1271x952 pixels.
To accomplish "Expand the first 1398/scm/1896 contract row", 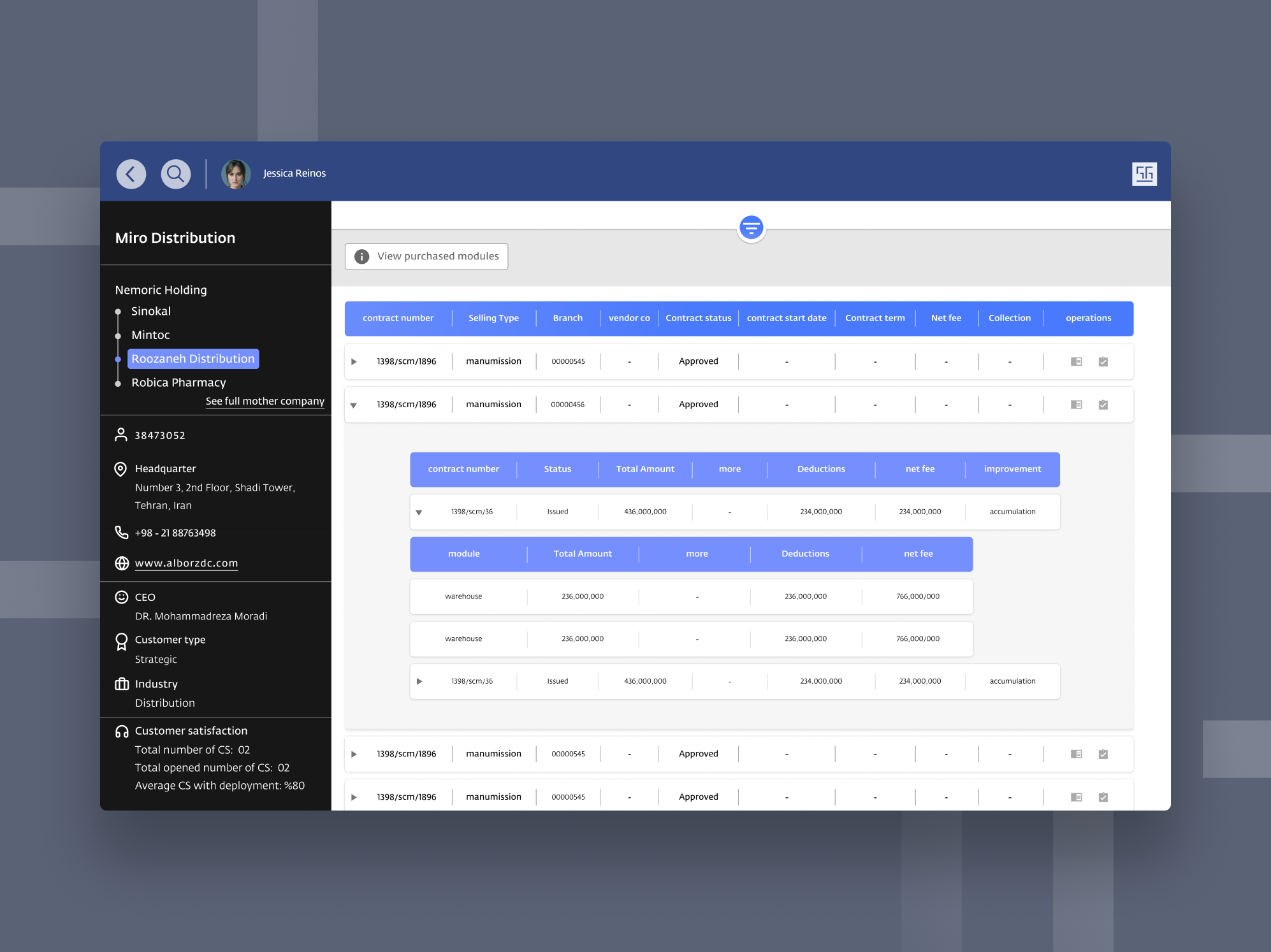I will point(354,361).
